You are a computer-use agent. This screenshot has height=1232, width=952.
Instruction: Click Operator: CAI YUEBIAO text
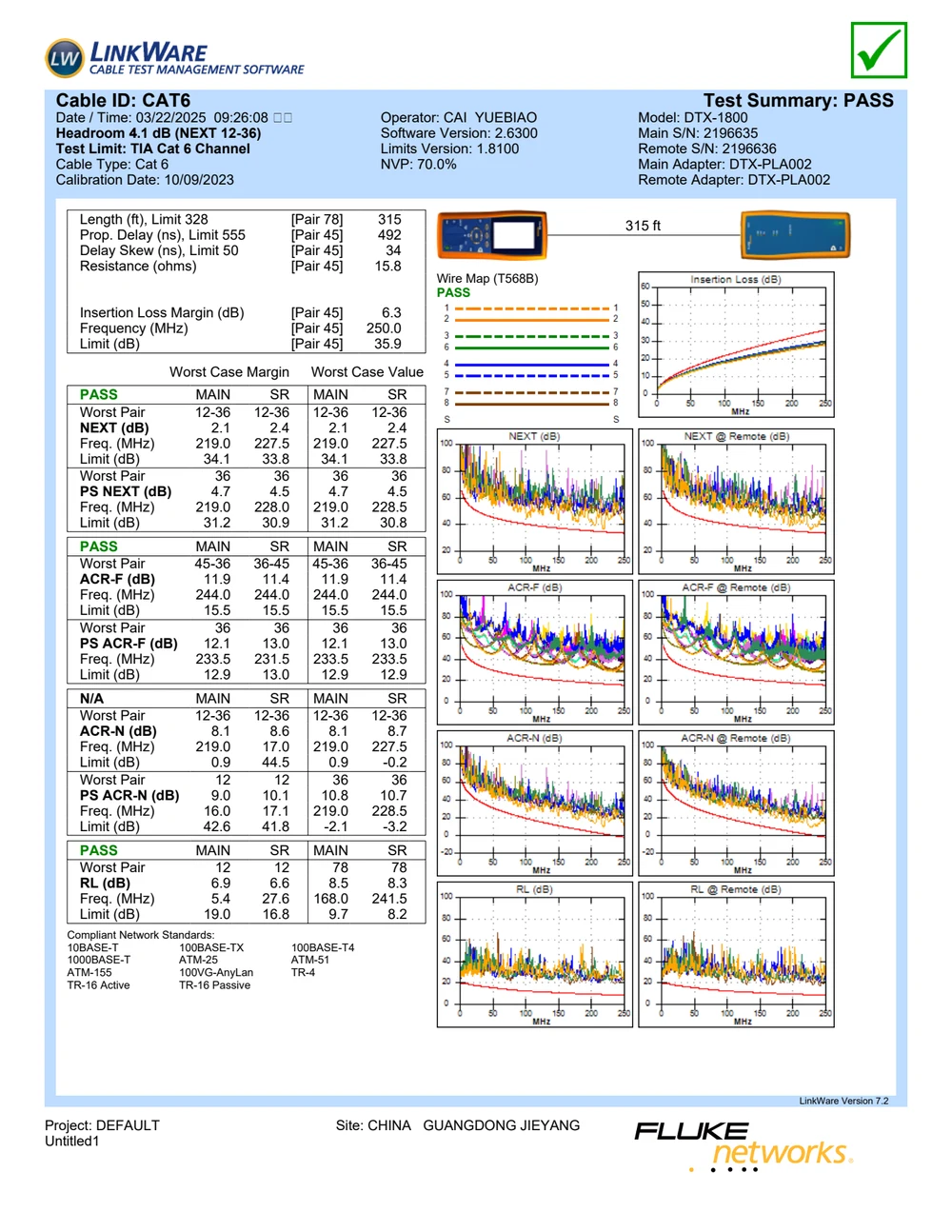point(459,118)
